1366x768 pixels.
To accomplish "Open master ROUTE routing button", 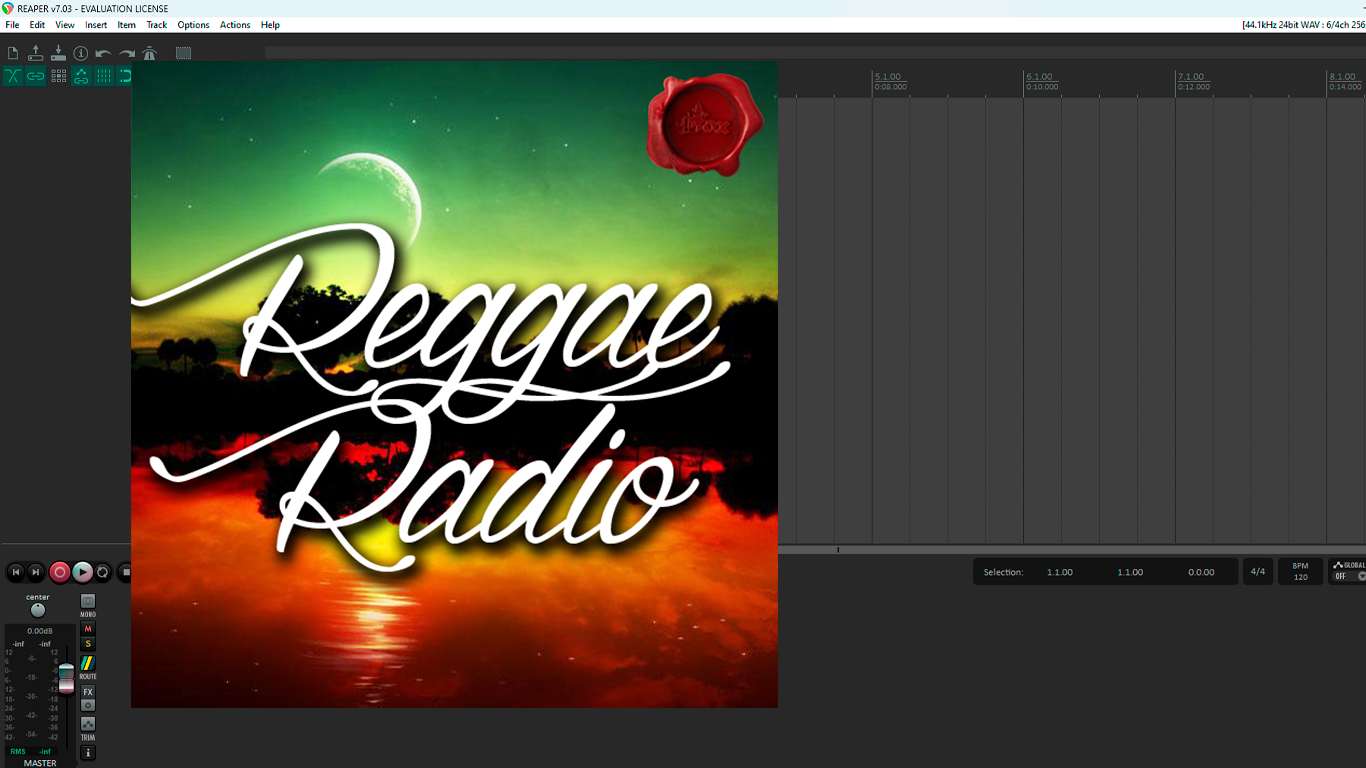I will pyautogui.click(x=88, y=664).
